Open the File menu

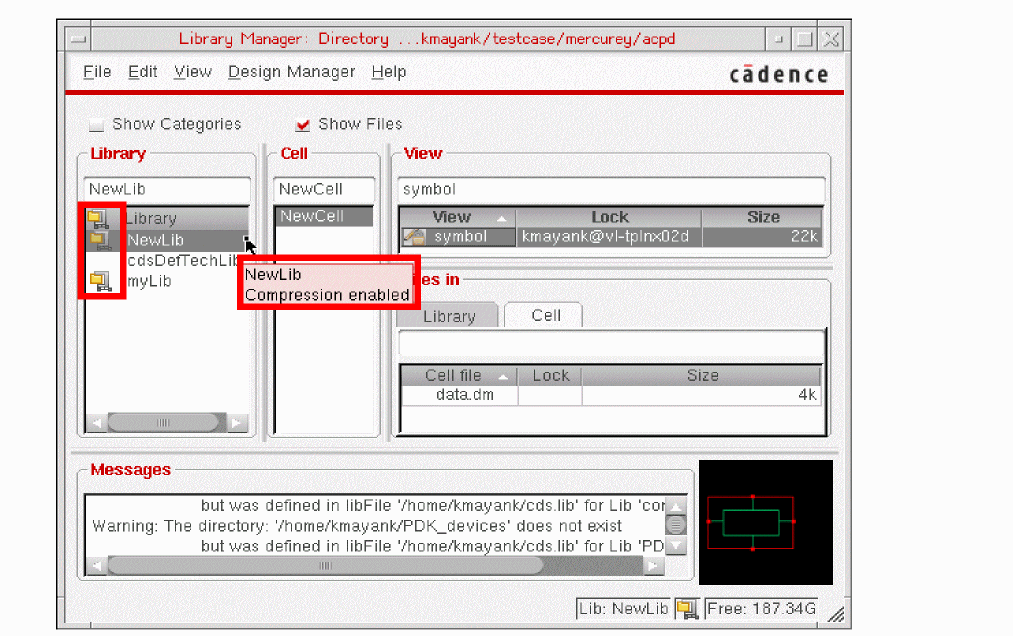pos(97,72)
